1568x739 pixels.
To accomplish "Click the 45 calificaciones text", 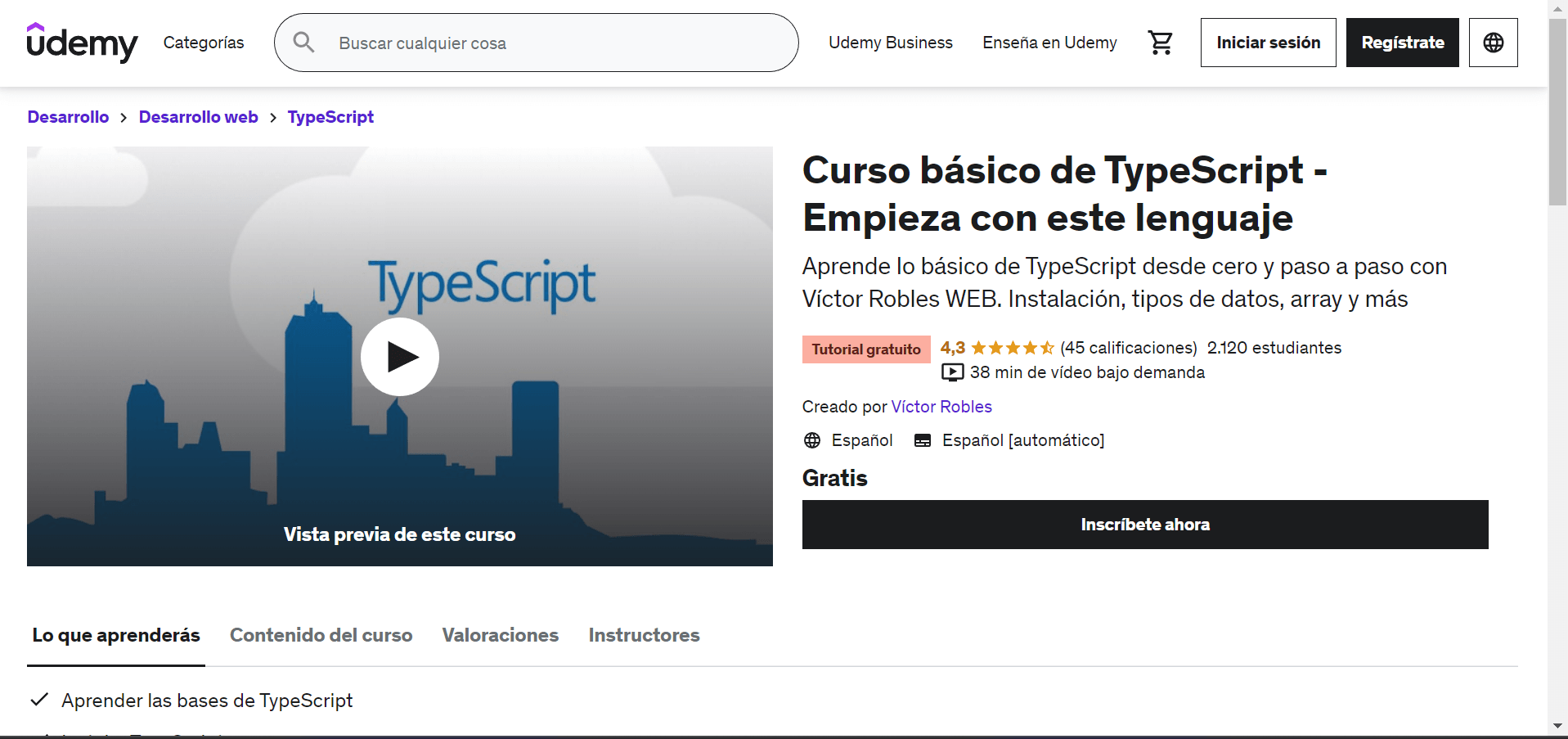I will tap(1129, 348).
